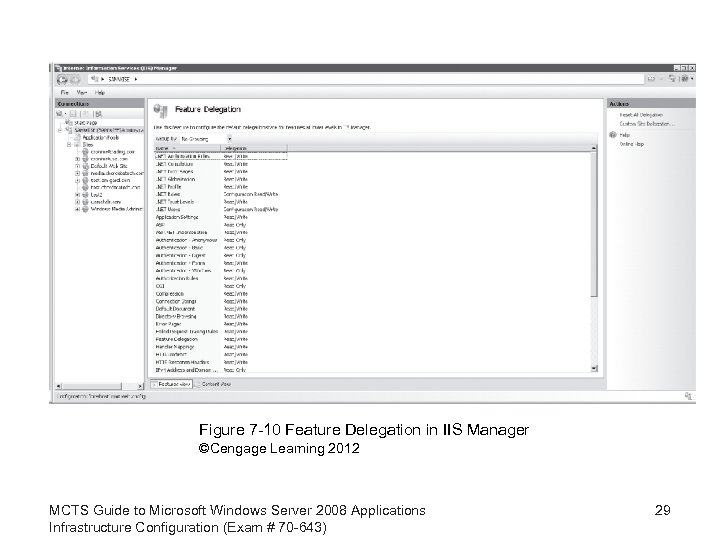Click the Start Page icon in the tree
This screenshot has width=720, height=540.
pyautogui.click(x=69, y=123)
